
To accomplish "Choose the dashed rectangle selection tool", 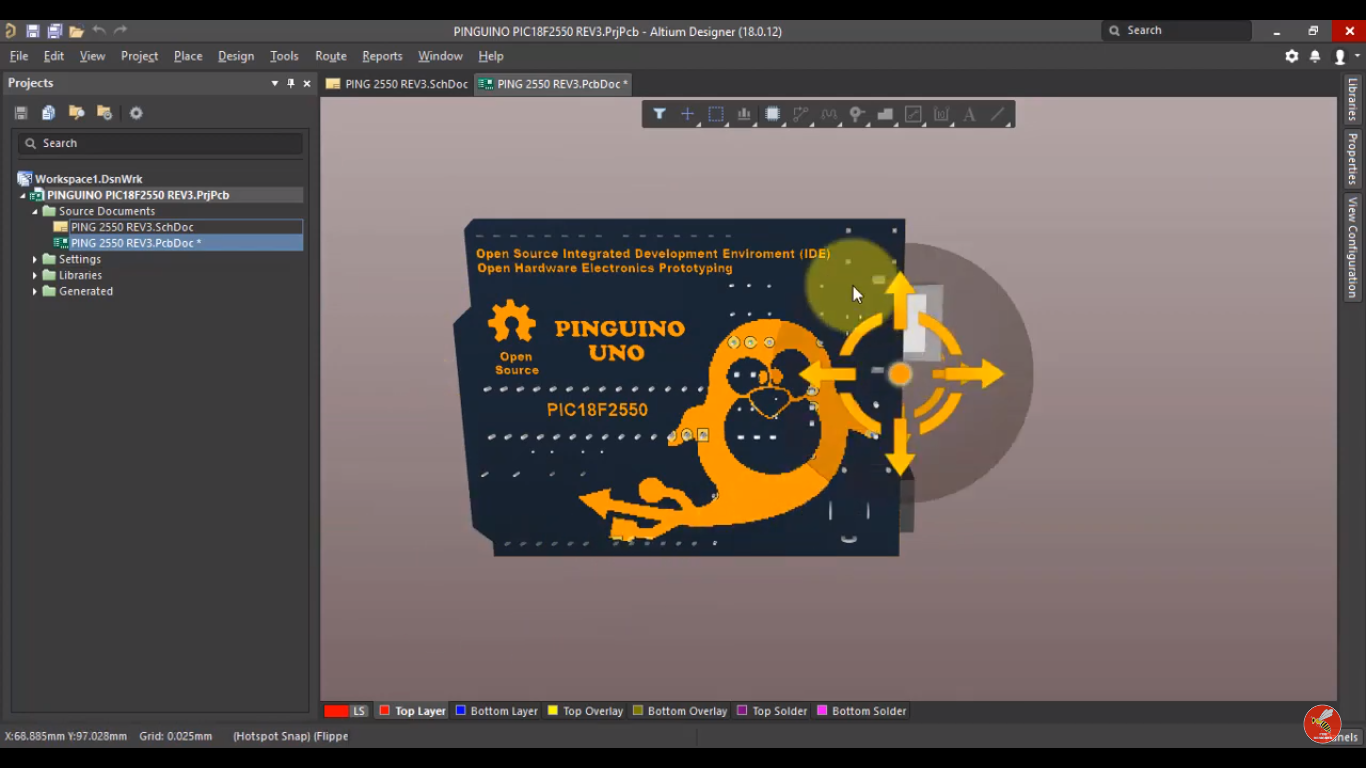I will coord(716,114).
